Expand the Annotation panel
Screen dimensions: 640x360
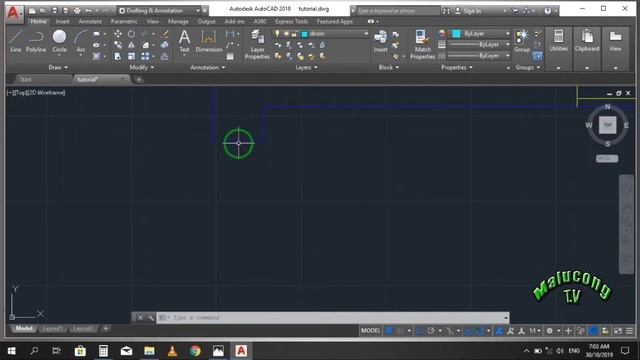208,67
